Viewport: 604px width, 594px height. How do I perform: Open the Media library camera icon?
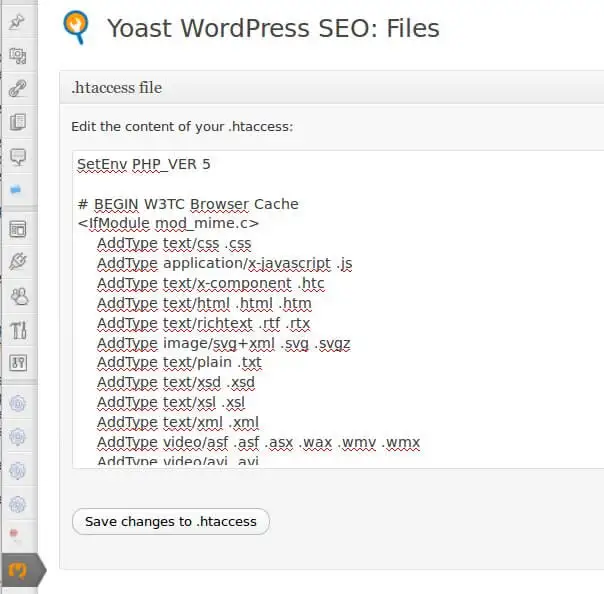pos(18,56)
